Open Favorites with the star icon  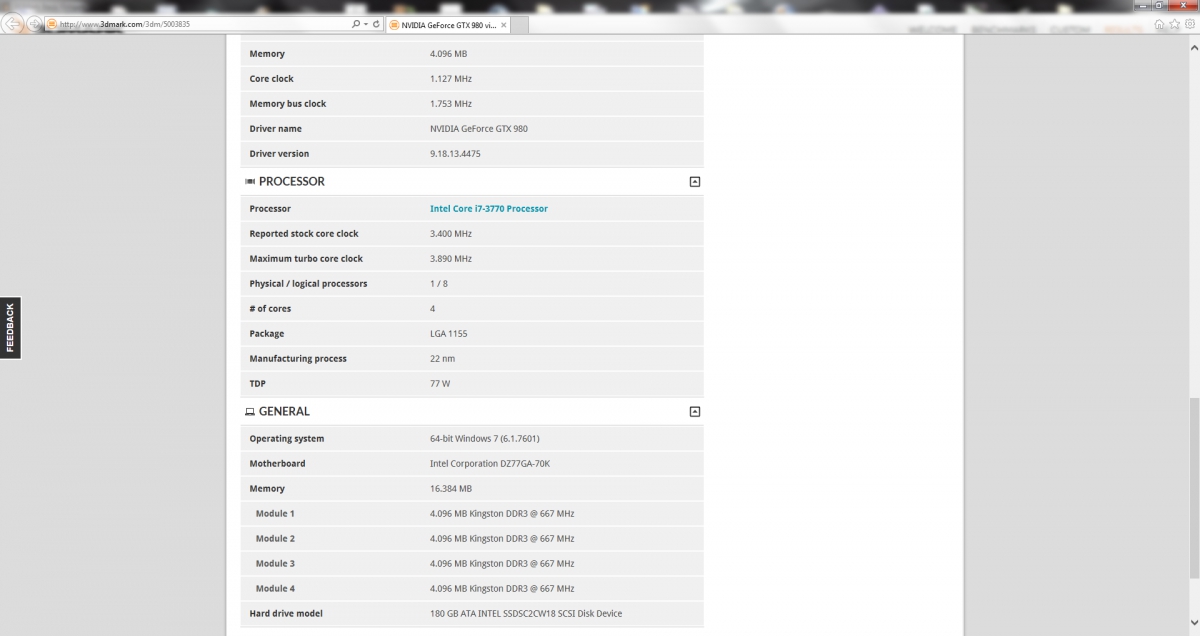click(x=1174, y=24)
